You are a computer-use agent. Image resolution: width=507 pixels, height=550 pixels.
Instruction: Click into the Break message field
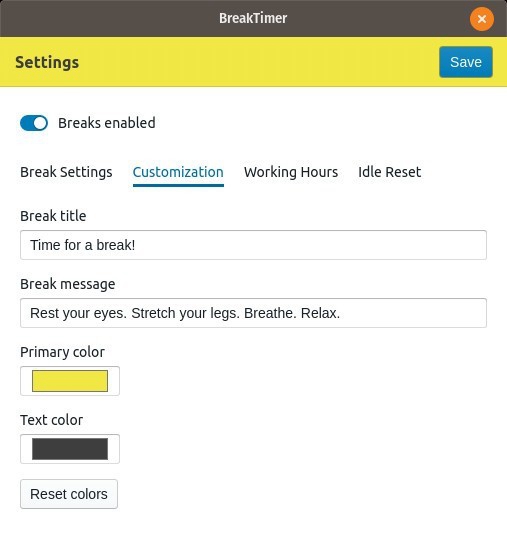253,313
